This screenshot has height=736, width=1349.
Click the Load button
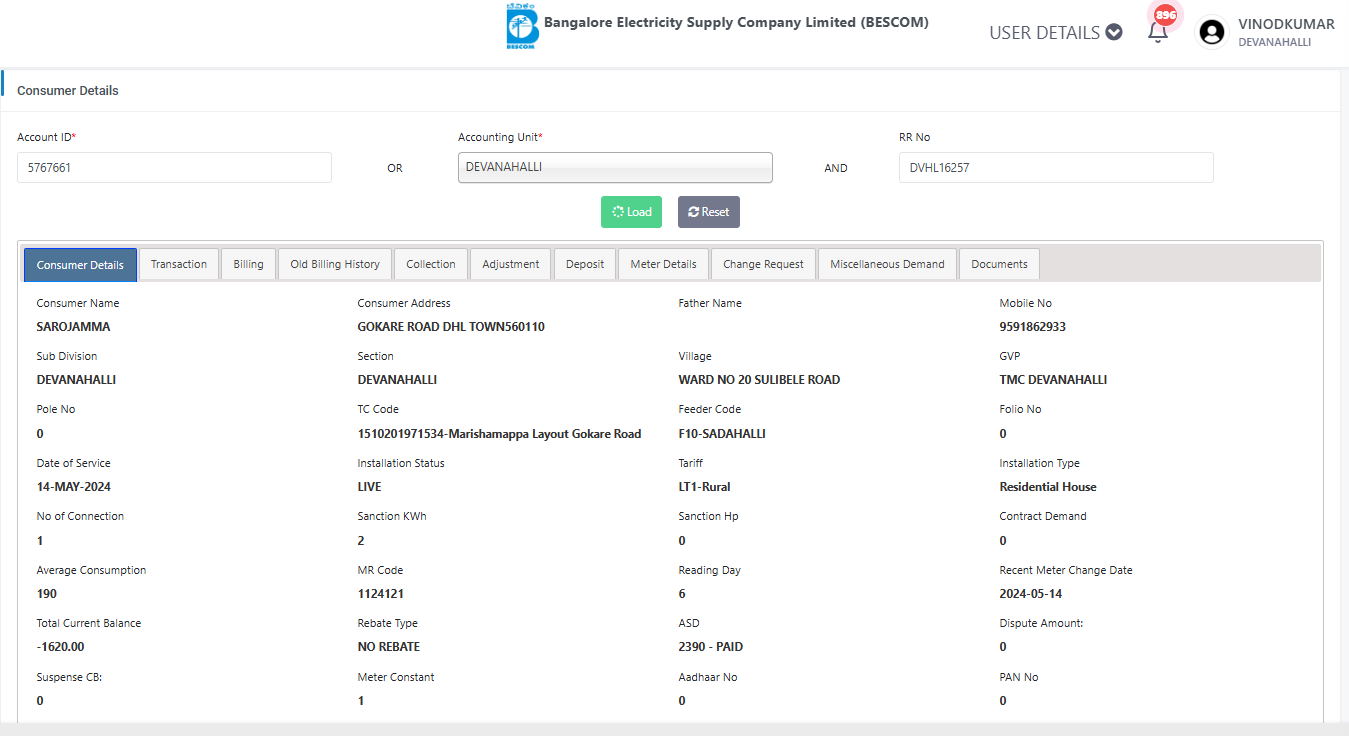pos(631,212)
